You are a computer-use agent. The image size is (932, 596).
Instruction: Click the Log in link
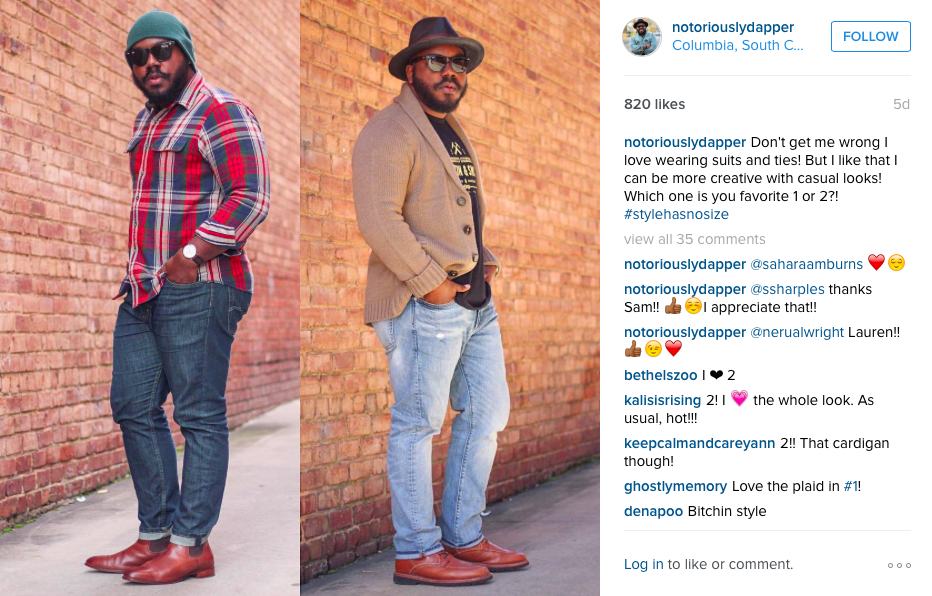click(643, 565)
